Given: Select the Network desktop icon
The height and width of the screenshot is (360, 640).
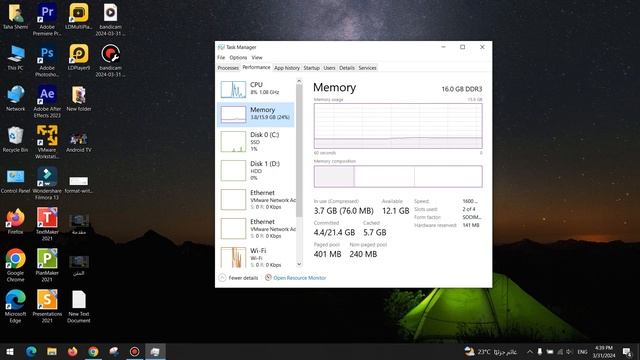Looking at the screenshot, I should click(15, 98).
